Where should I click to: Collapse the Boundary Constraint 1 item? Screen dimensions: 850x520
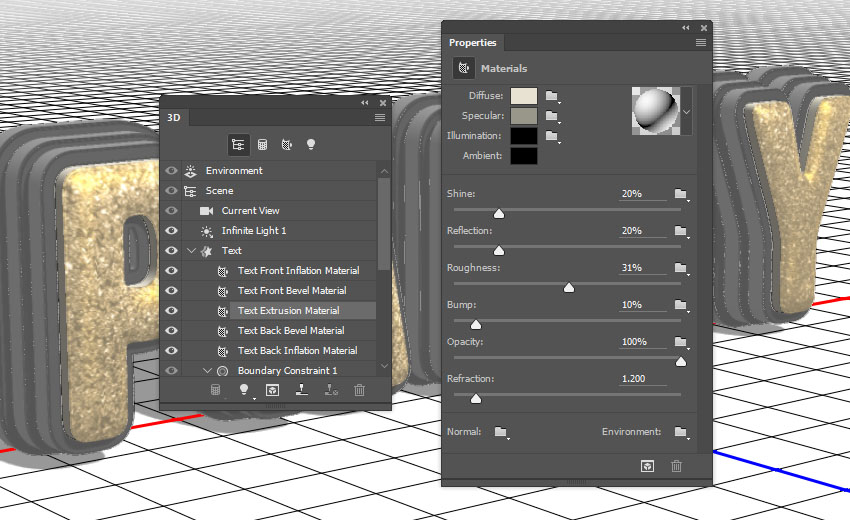click(x=206, y=371)
